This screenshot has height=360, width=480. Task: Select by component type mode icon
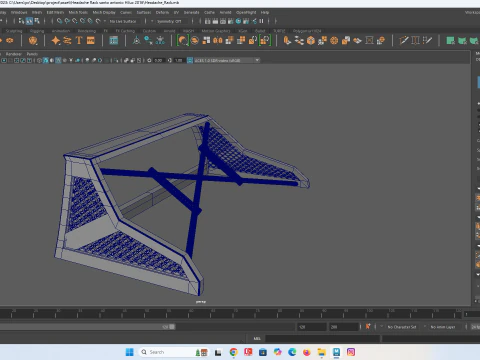coord(37,21)
